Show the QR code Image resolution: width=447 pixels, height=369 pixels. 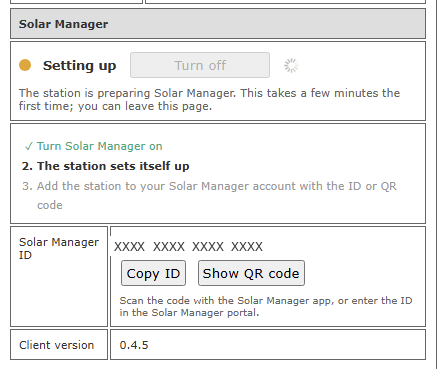[x=251, y=273]
